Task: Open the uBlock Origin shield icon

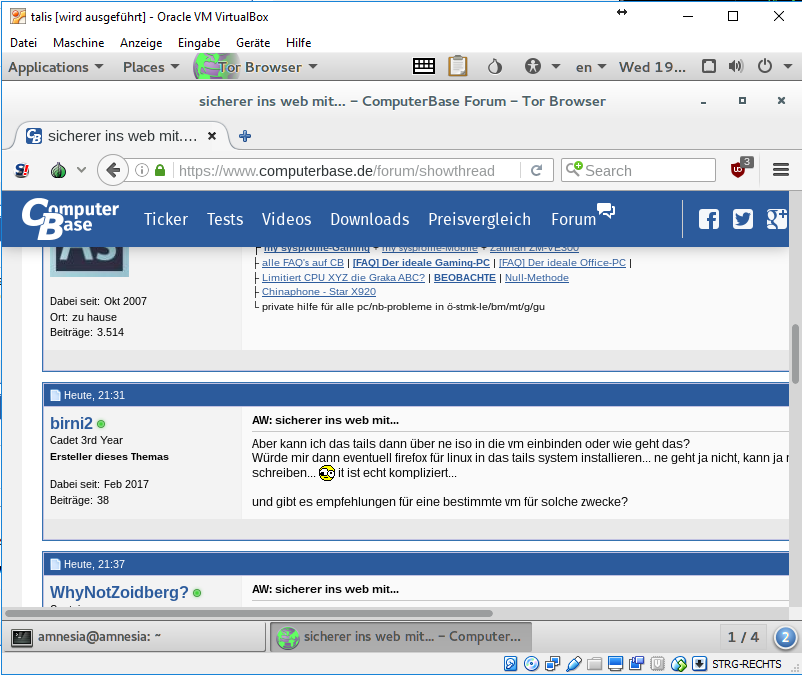Action: click(x=740, y=168)
